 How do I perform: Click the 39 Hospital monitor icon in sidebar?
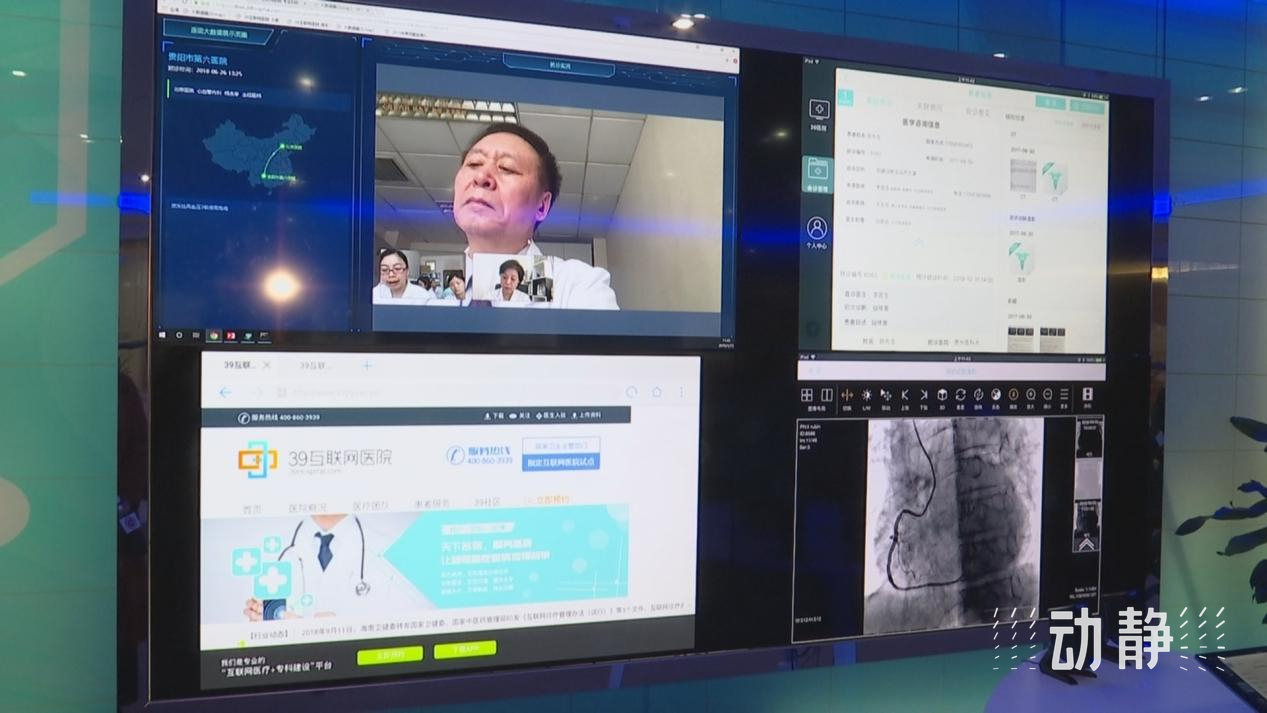tap(817, 112)
